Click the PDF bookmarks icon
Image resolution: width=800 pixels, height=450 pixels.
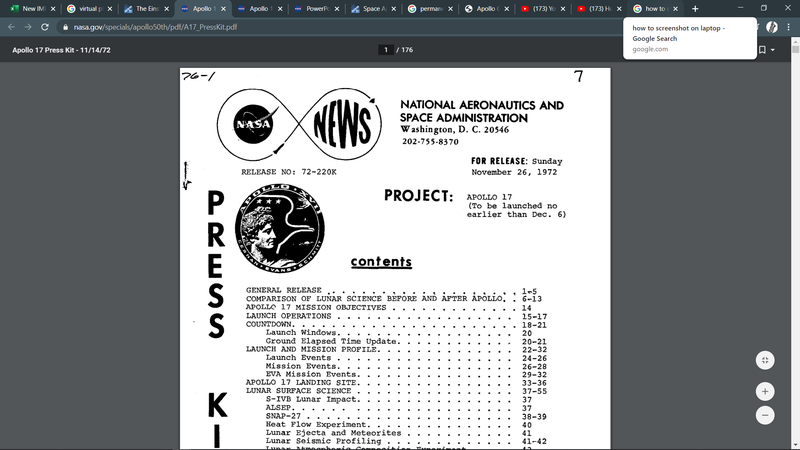pyautogui.click(x=762, y=50)
